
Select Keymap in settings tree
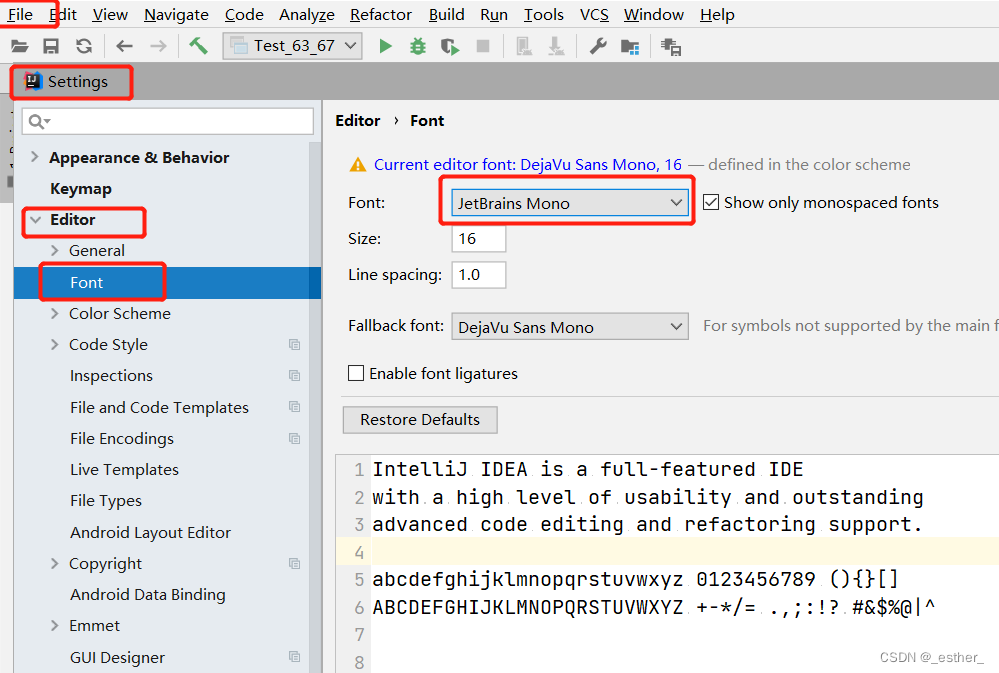point(81,189)
